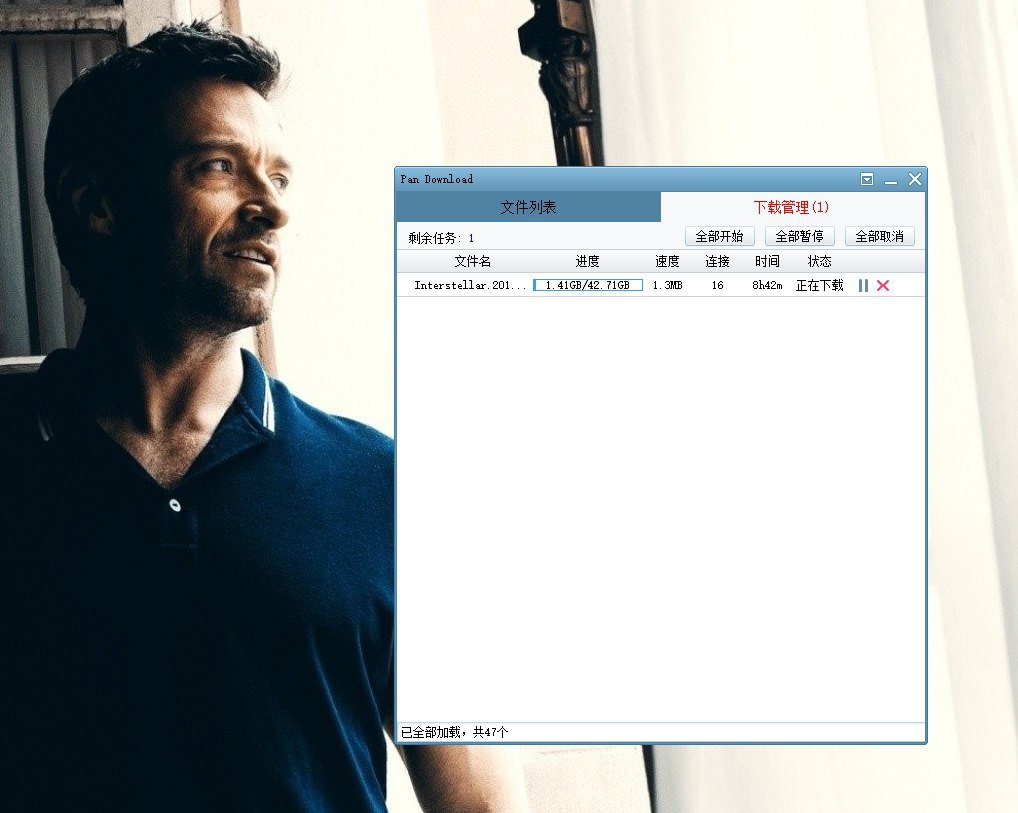
Task: Click the 正在下载 status text
Action: [819, 286]
